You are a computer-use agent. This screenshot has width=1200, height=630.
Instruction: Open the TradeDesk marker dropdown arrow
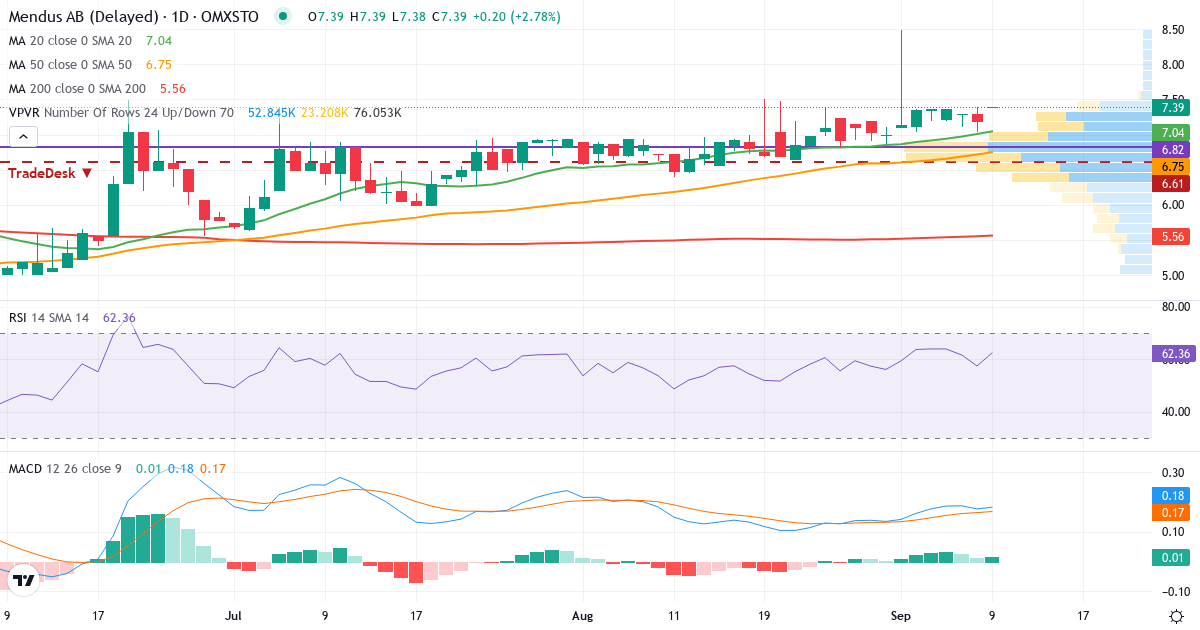pyautogui.click(x=87, y=173)
